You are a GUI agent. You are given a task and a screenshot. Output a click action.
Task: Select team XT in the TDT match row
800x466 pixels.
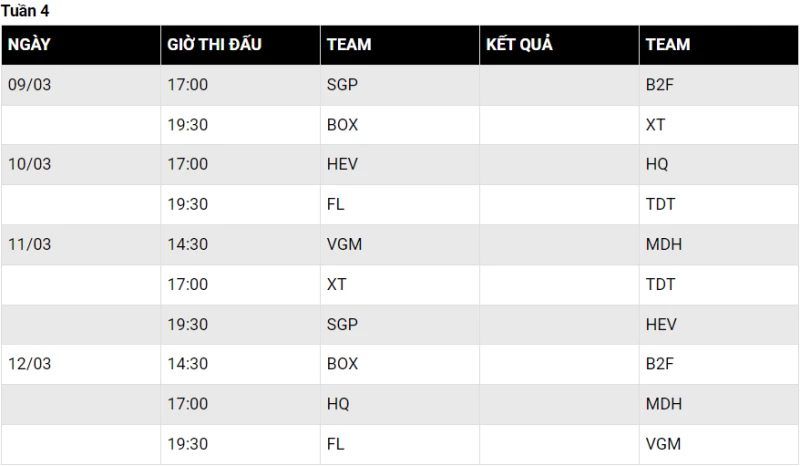tap(337, 285)
